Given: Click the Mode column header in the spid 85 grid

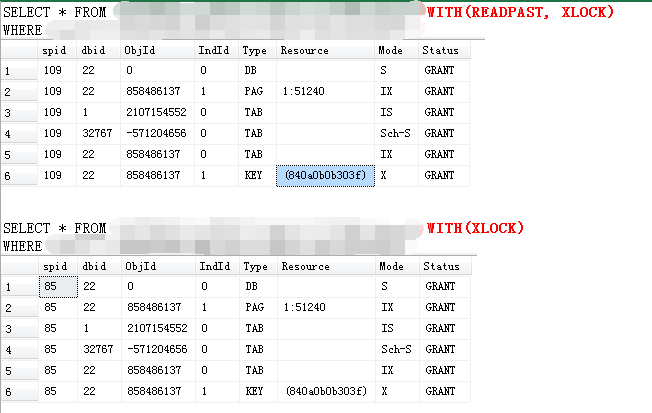Looking at the screenshot, I should click(391, 266).
